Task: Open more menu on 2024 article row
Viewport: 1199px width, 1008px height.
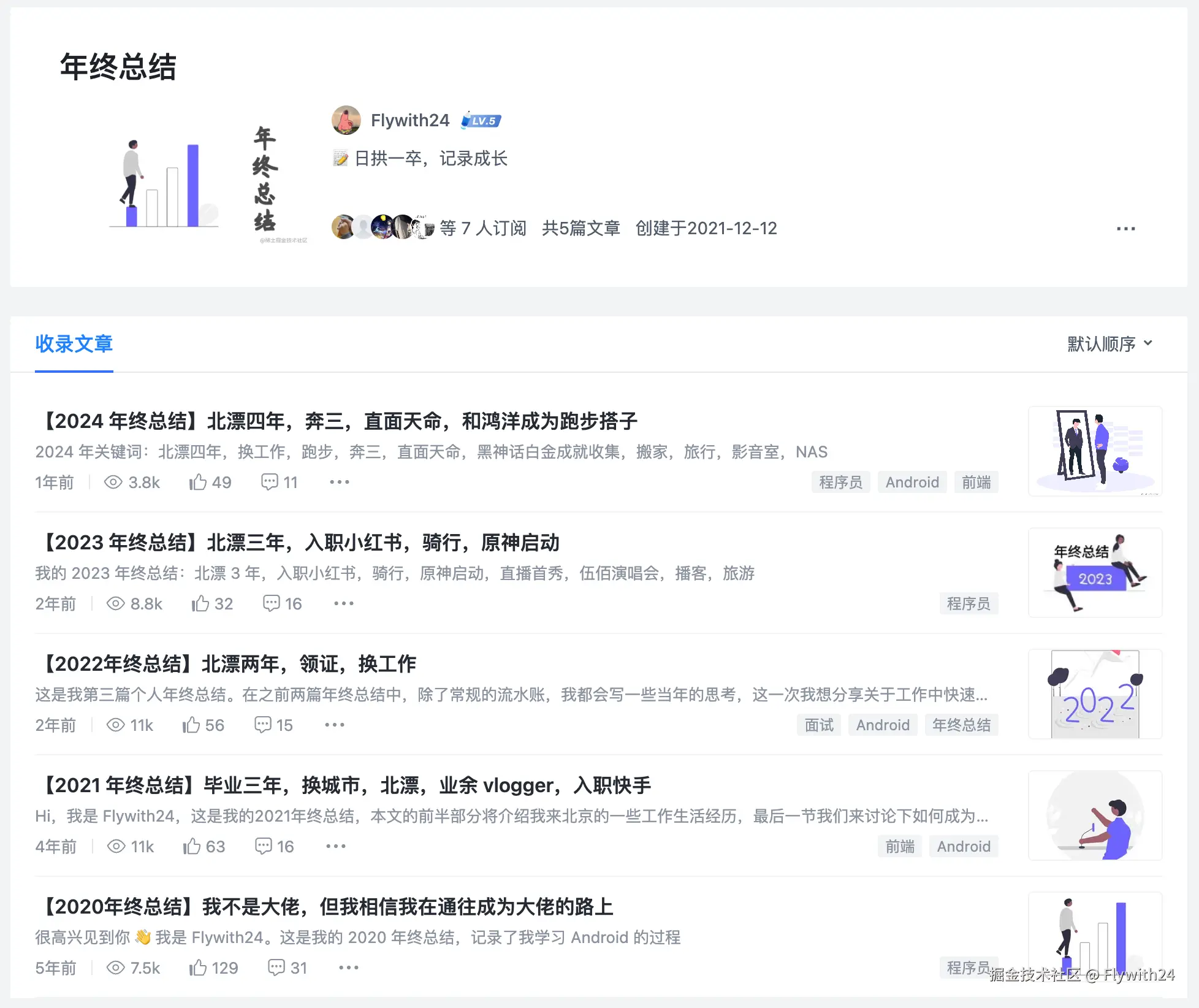Action: [x=339, y=483]
